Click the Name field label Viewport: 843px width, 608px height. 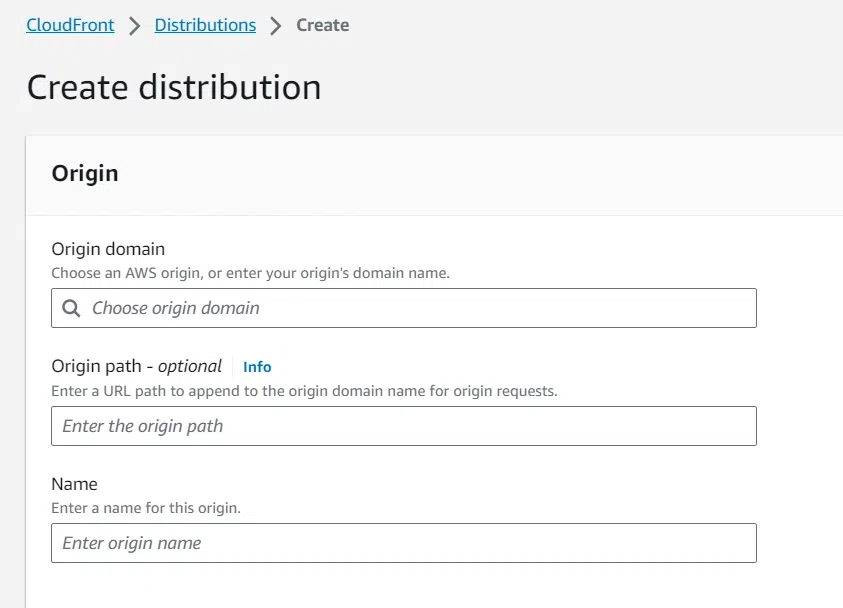click(x=74, y=484)
